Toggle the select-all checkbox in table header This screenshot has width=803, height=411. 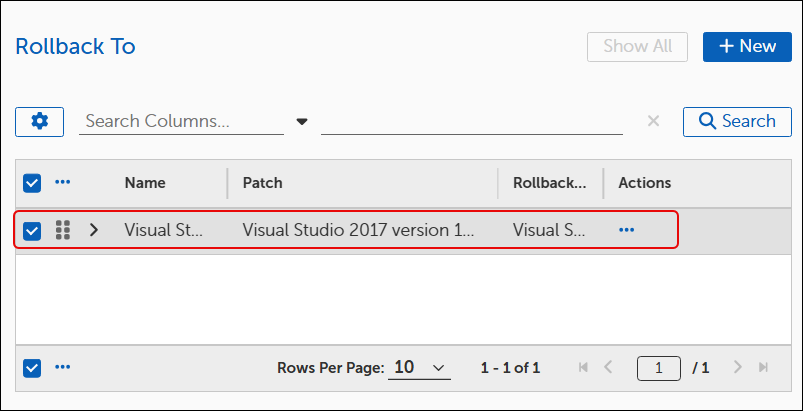pyautogui.click(x=32, y=183)
